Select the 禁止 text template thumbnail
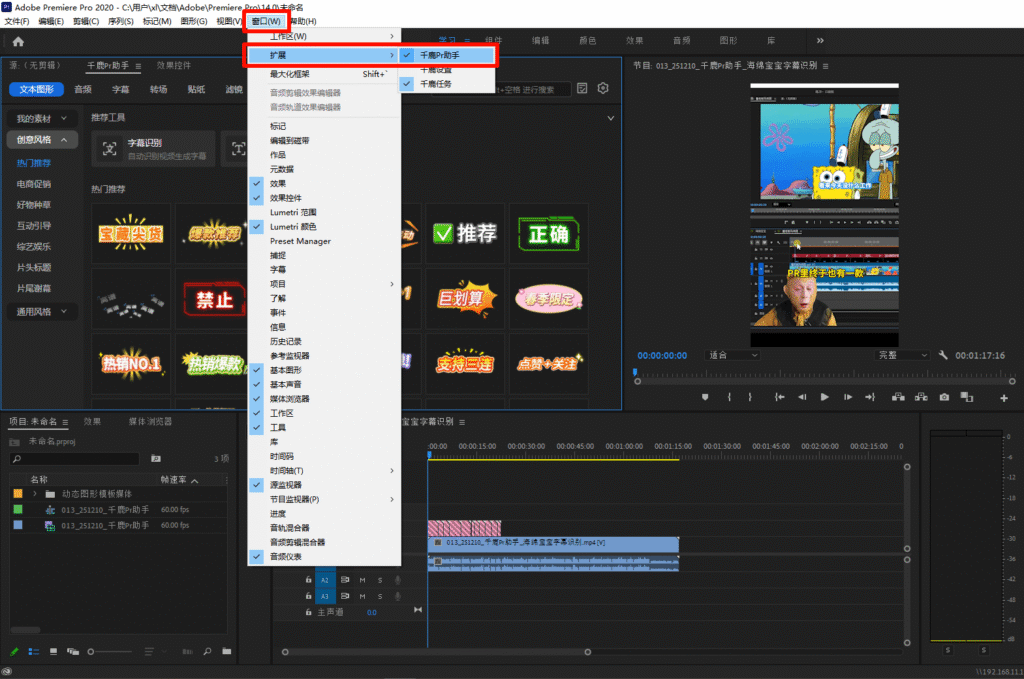This screenshot has width=1024, height=679. 216,298
